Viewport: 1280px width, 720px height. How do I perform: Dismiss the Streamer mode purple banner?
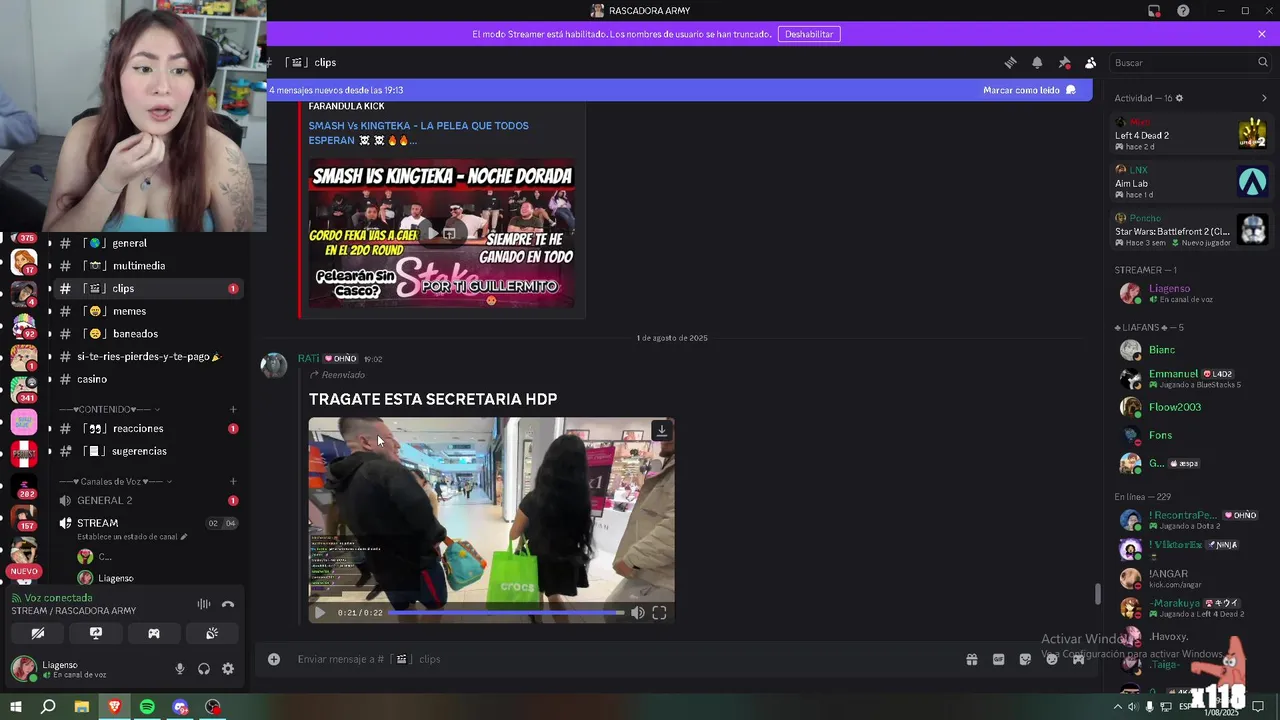[x=1262, y=34]
